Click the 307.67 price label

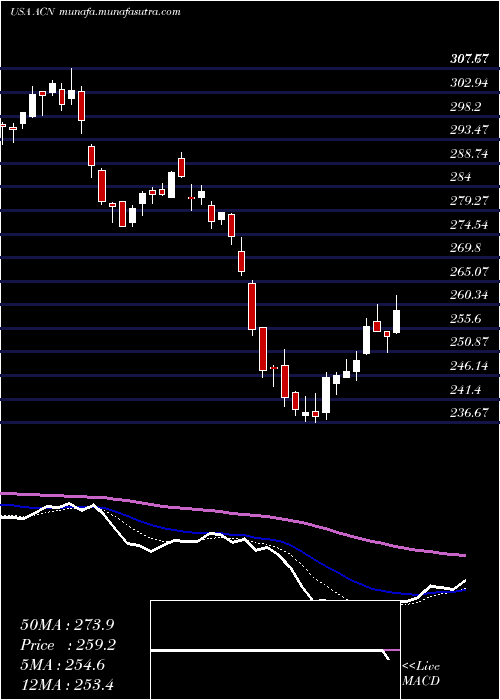click(468, 59)
